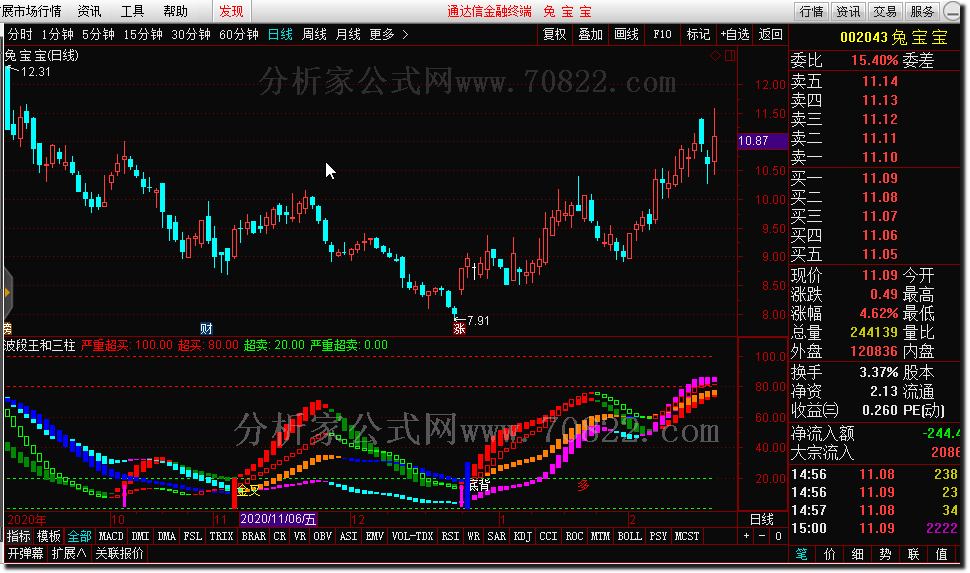Click the 涨 marker below the 7.91 low

pyautogui.click(x=459, y=329)
